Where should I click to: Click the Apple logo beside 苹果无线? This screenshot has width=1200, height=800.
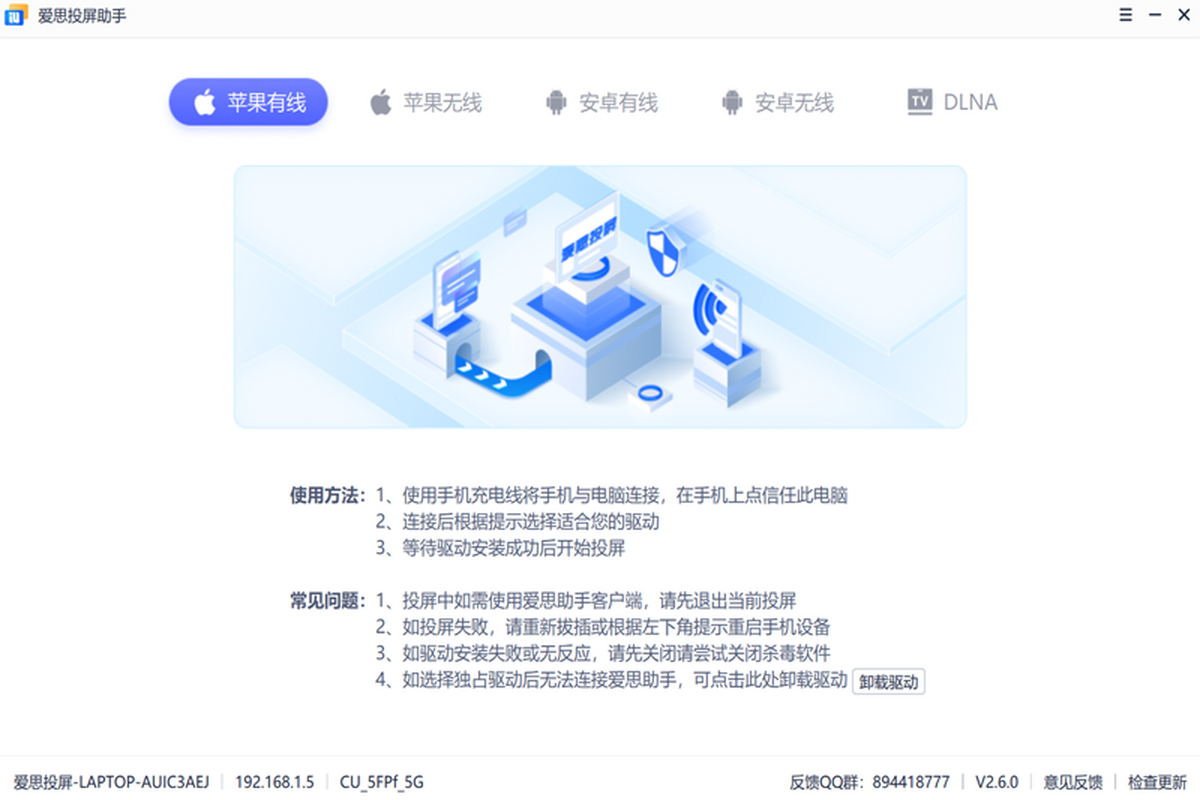381,102
